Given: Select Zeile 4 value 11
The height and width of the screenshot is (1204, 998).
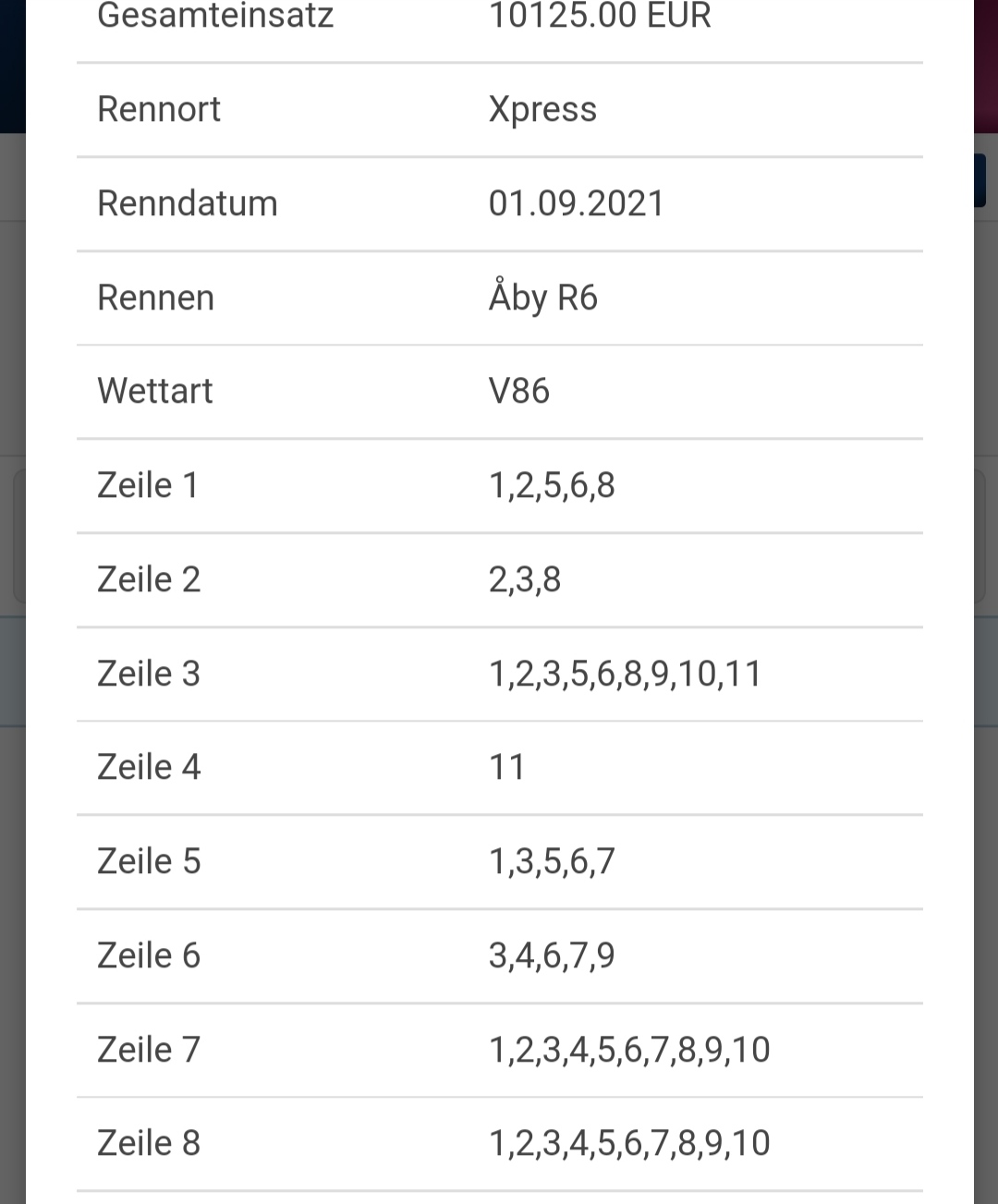Looking at the screenshot, I should pyautogui.click(x=506, y=767).
